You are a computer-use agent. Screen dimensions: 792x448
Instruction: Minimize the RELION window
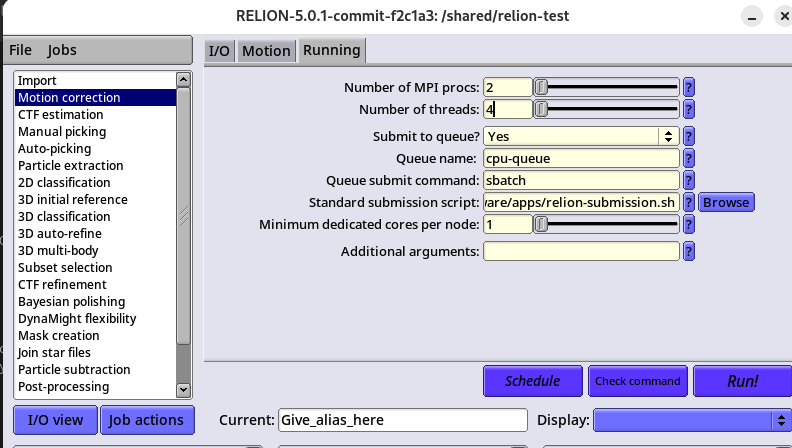752,17
